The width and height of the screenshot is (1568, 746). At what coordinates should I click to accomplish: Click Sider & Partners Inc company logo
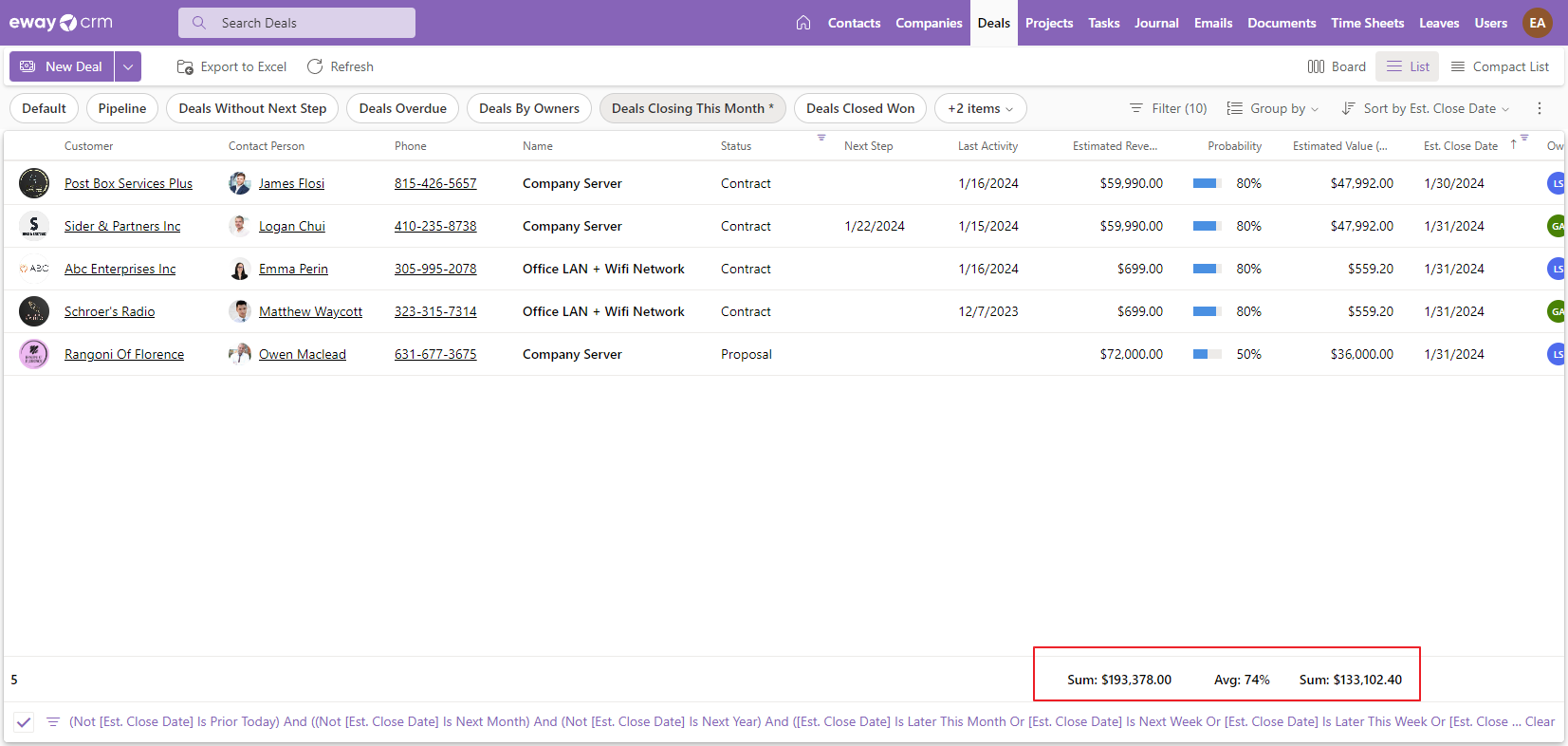(x=34, y=226)
